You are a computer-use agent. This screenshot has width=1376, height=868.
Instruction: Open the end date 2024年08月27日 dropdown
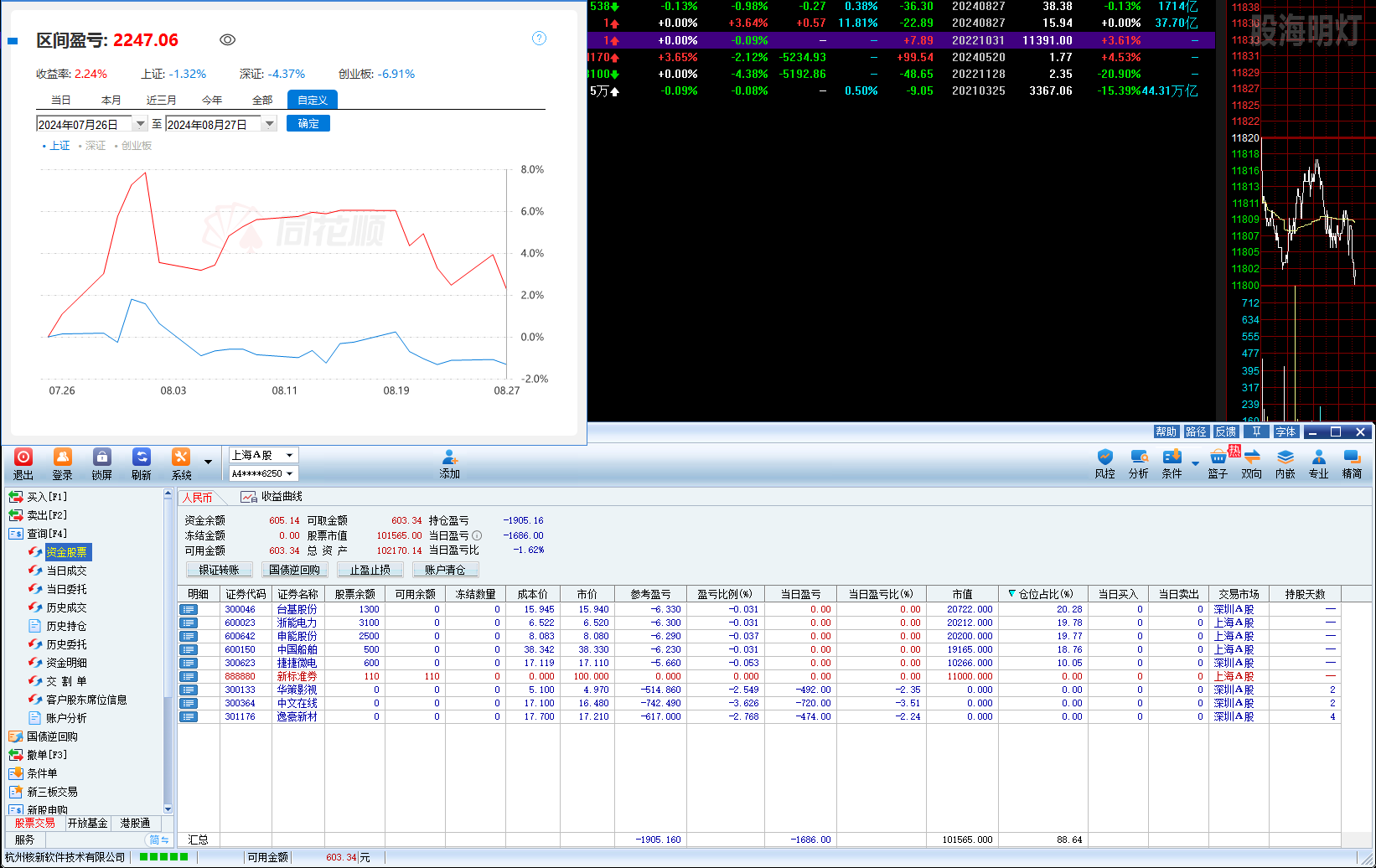click(269, 124)
